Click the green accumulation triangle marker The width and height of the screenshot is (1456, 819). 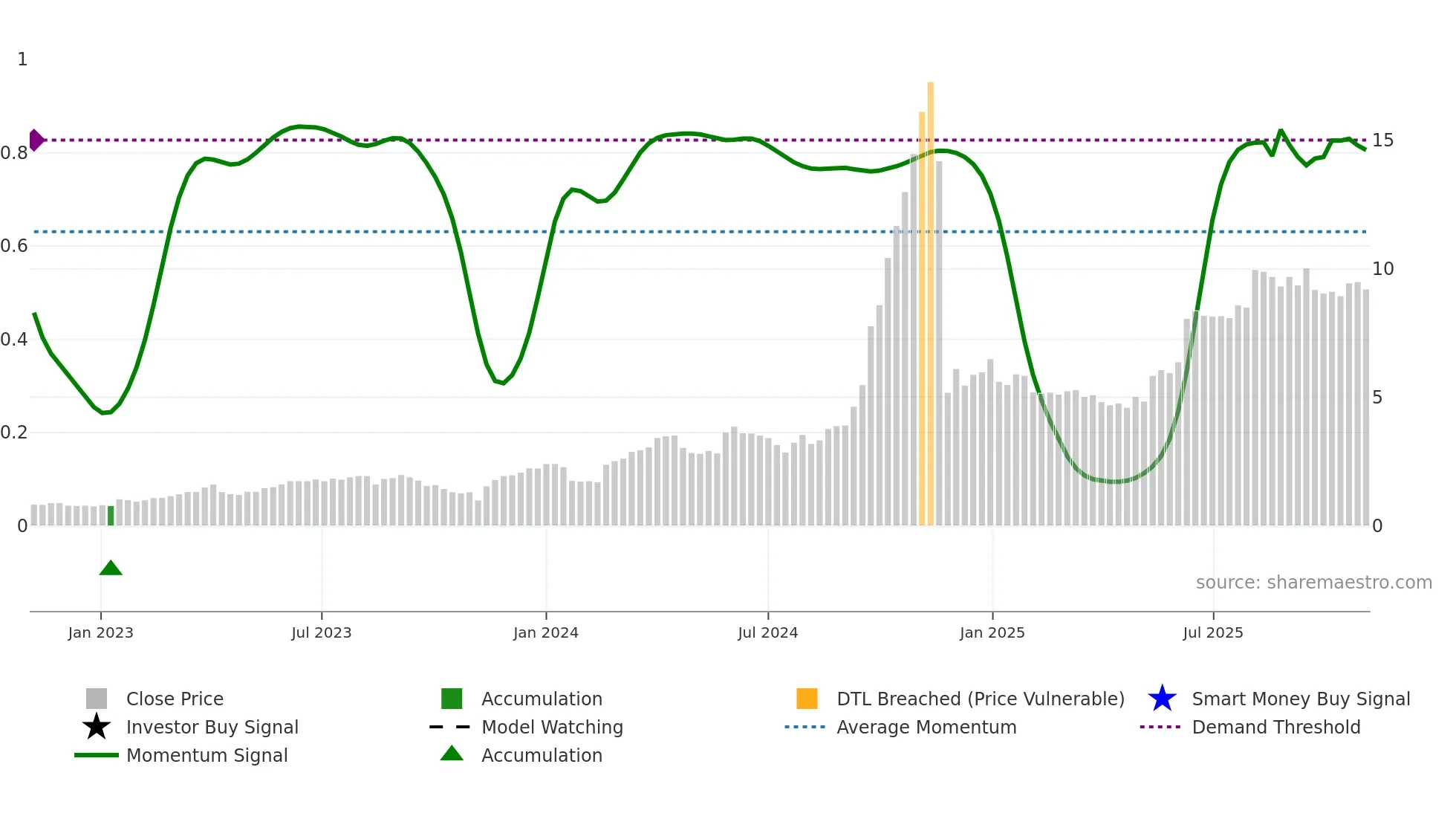pyautogui.click(x=111, y=569)
